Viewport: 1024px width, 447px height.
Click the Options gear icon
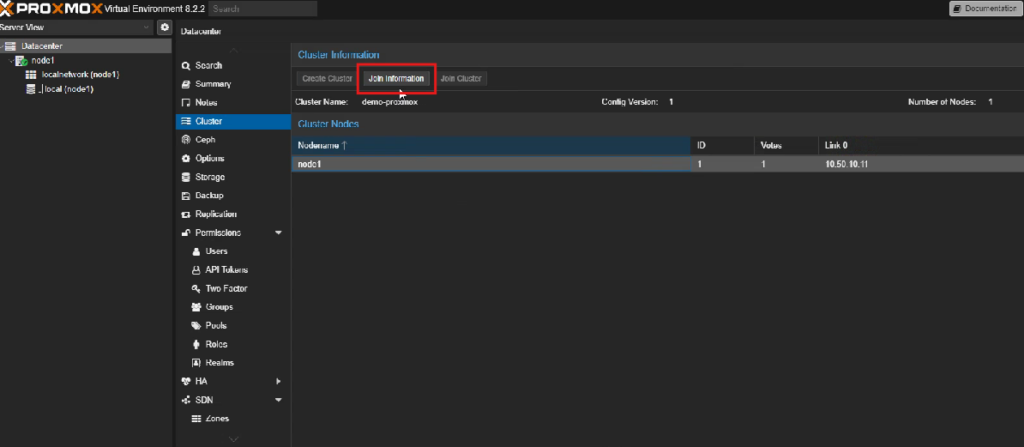pos(186,159)
